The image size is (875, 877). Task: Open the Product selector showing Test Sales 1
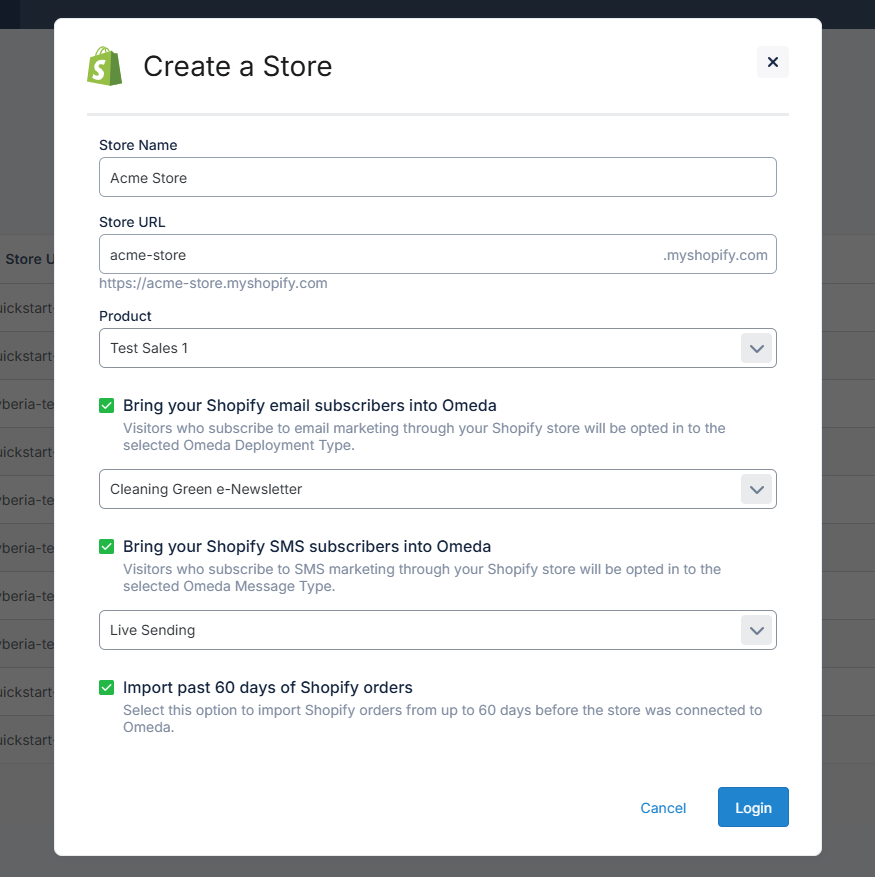pos(437,347)
